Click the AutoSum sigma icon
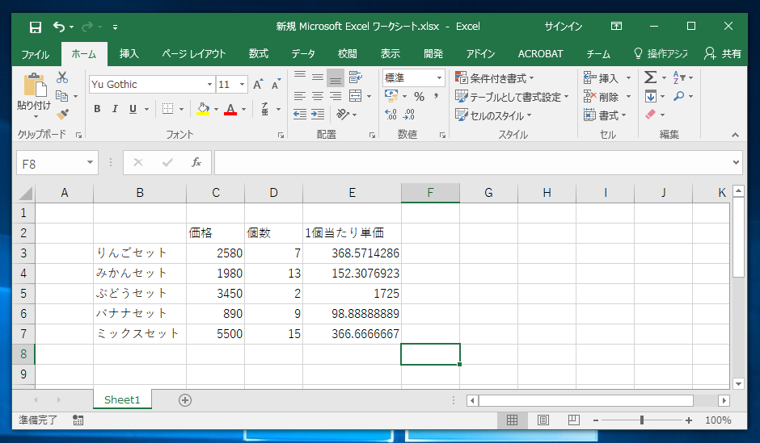Screen dimensions: 760x443 coord(651,78)
